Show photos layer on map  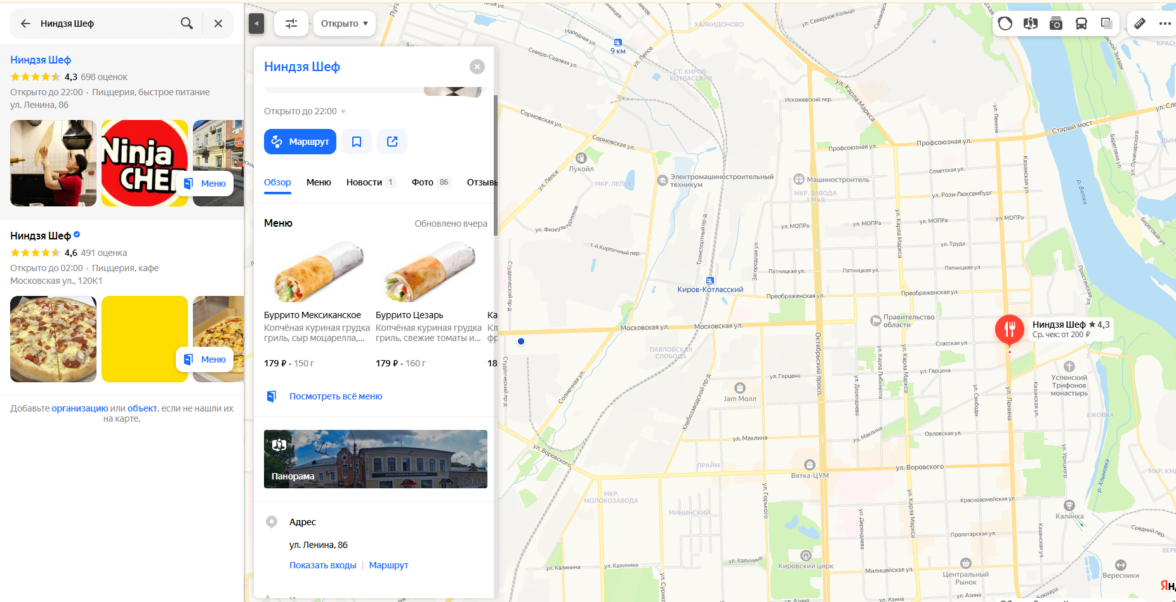pyautogui.click(x=1056, y=23)
